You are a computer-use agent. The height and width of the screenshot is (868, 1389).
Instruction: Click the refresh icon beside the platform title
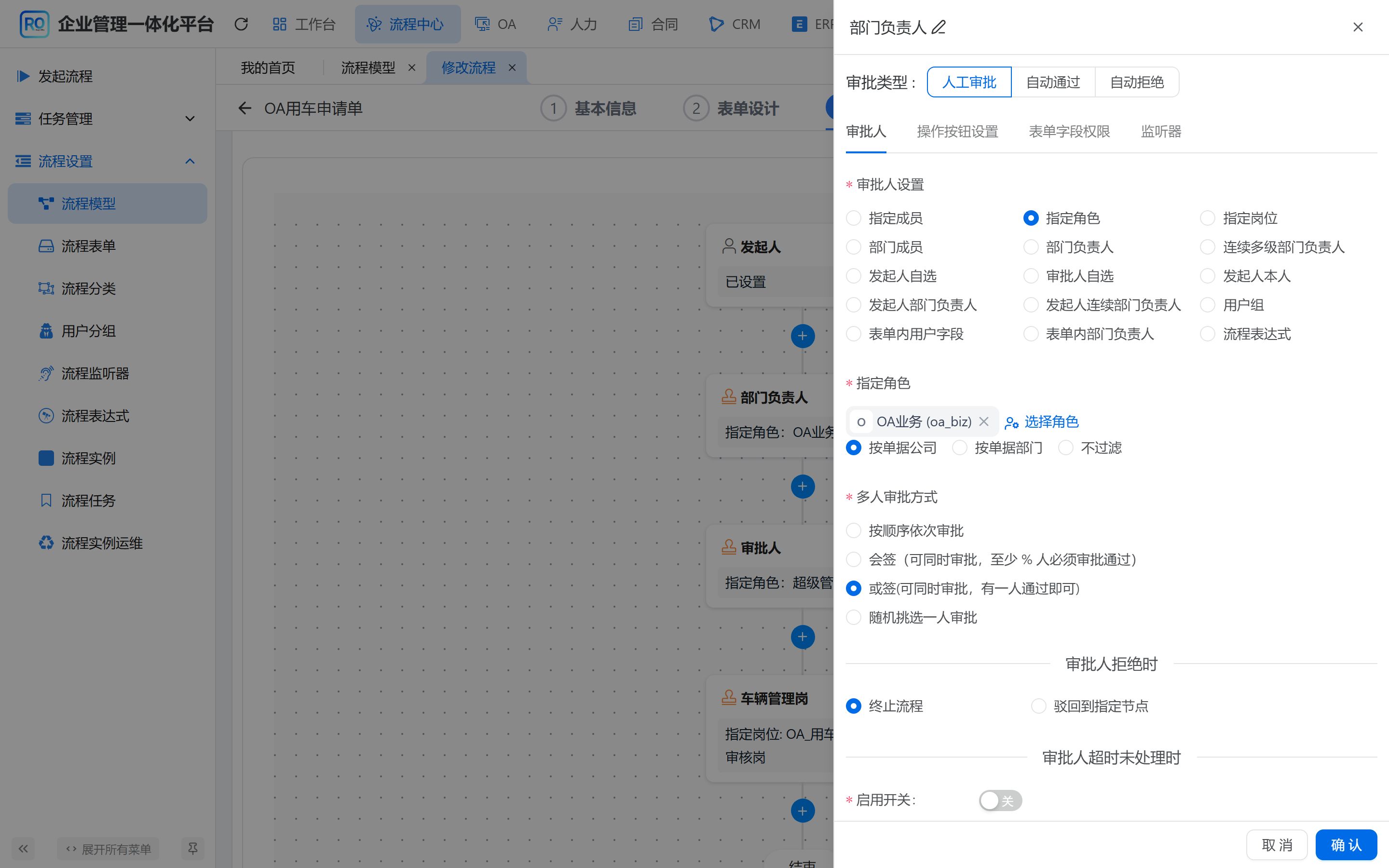coord(241,24)
